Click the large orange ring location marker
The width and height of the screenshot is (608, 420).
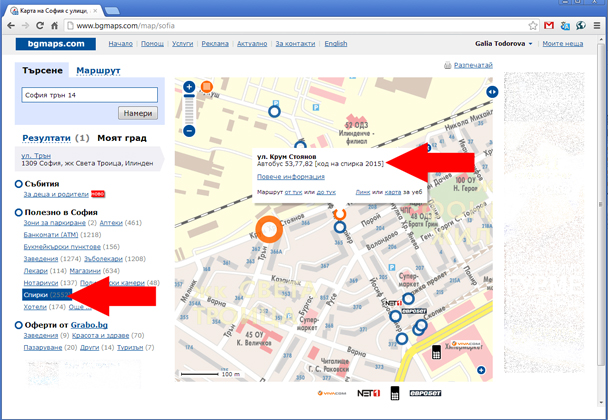point(269,229)
